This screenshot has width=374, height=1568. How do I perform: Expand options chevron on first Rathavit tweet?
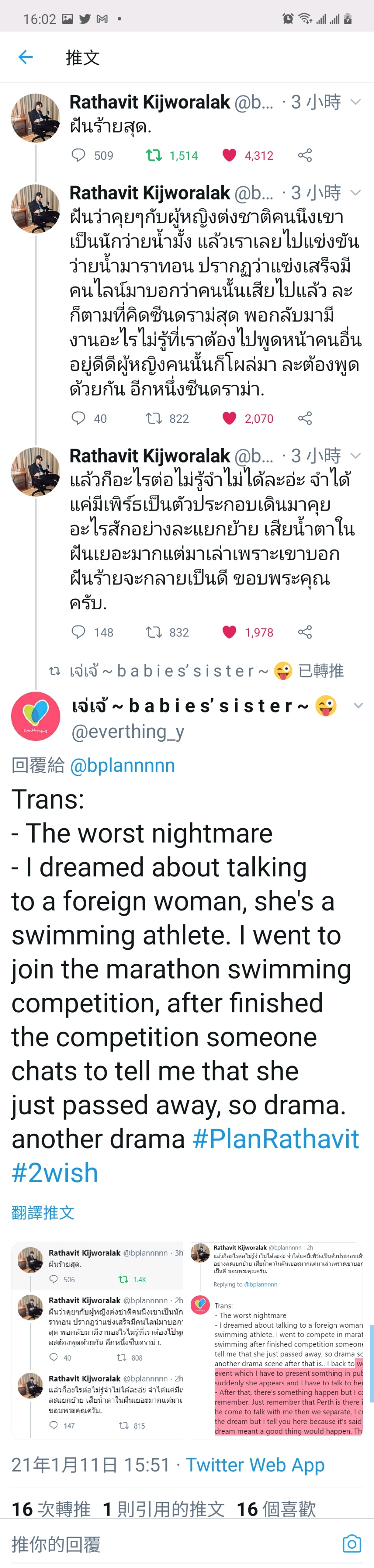coord(356,102)
